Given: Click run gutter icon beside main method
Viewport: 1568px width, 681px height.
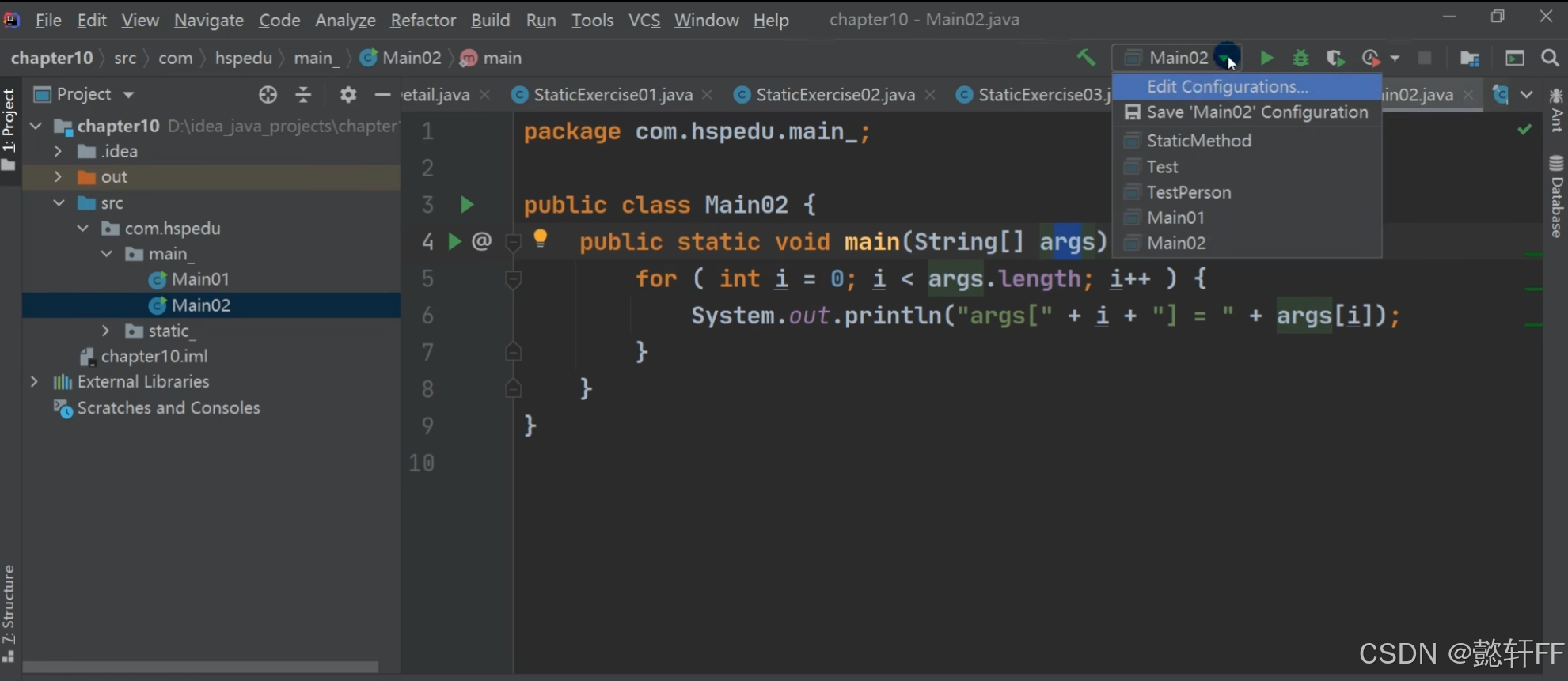Looking at the screenshot, I should (454, 241).
